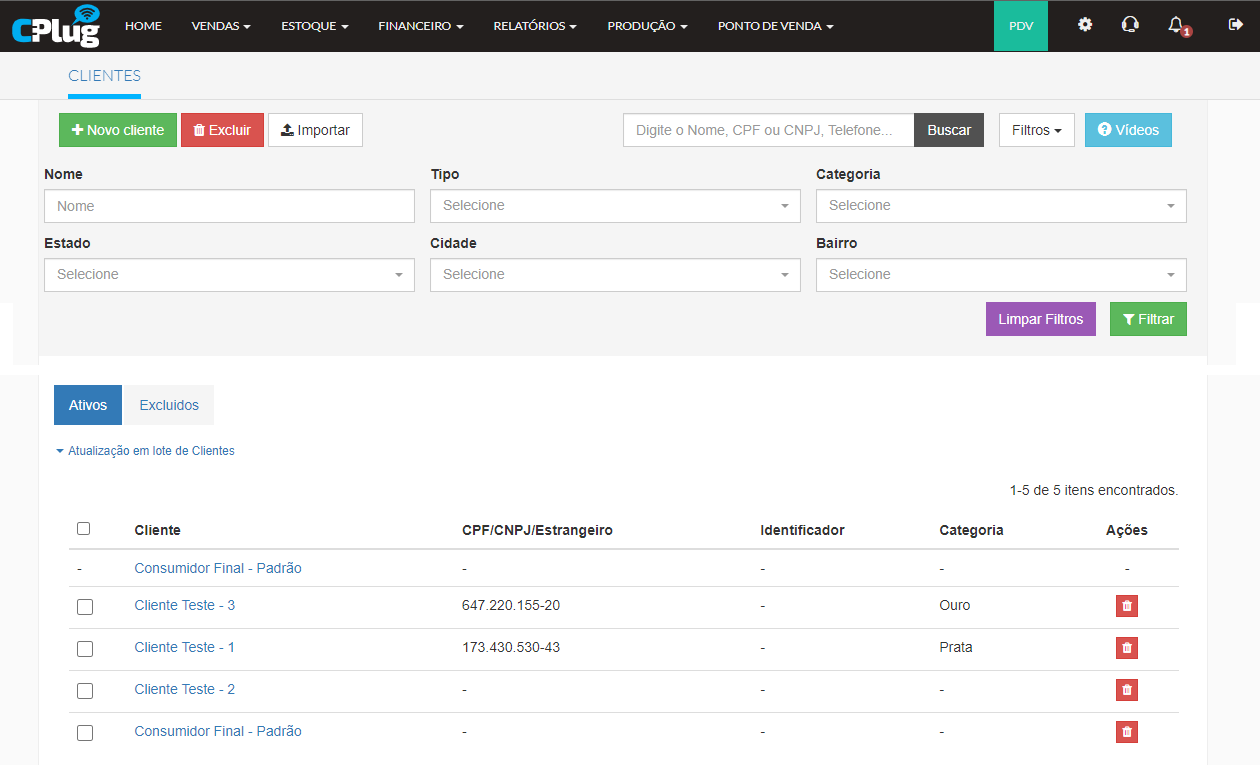This screenshot has width=1260, height=765.
Task: Click the Prata category cell
Action: [956, 647]
